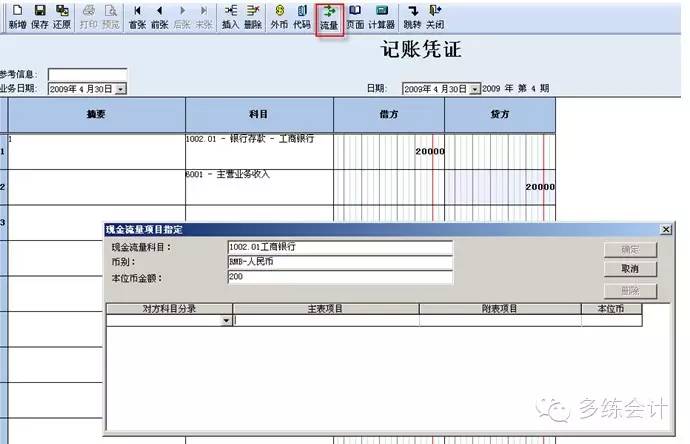Close the 现金流量项目指定 dialog

(666, 229)
